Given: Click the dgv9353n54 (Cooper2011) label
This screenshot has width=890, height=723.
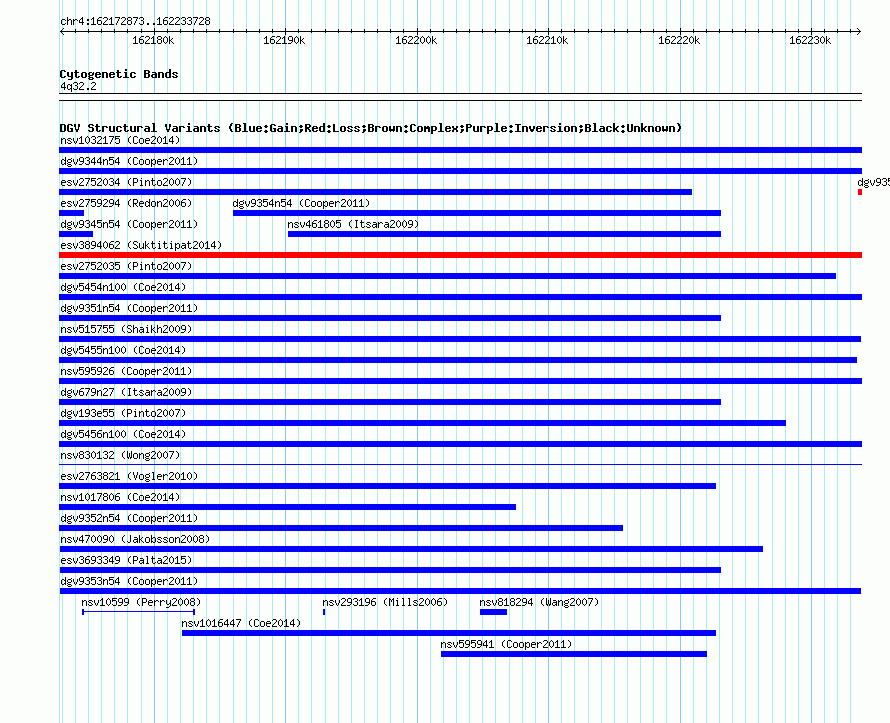Looking at the screenshot, I should [x=129, y=581].
